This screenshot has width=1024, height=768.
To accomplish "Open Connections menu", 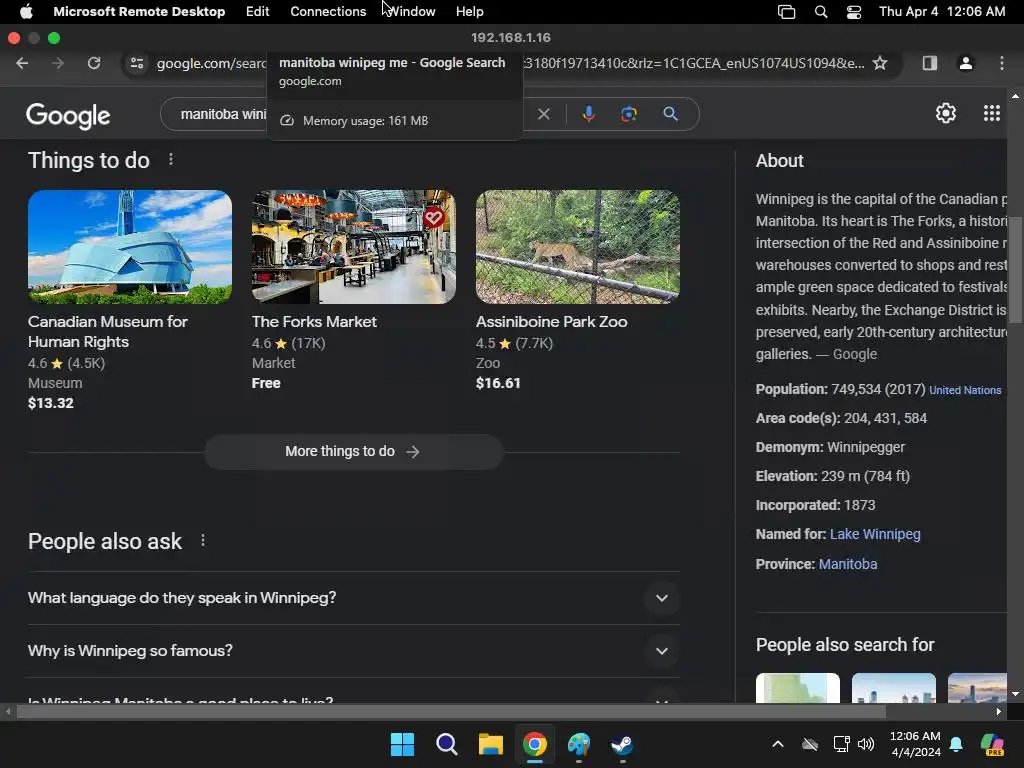I will (328, 12).
